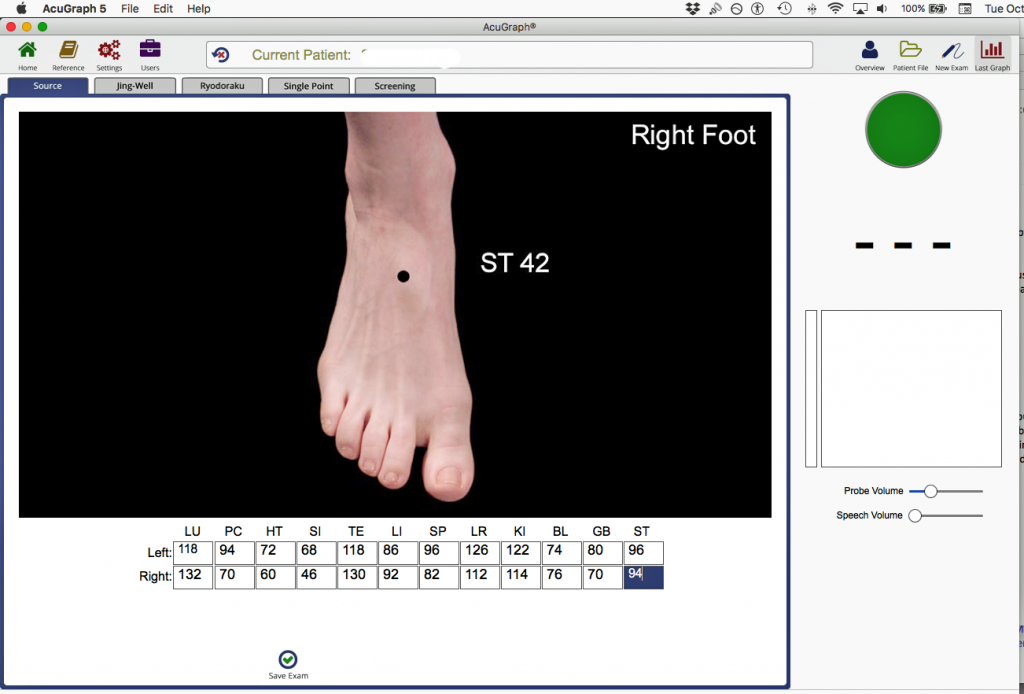Click the empty probe reading graph box

[x=911, y=388]
